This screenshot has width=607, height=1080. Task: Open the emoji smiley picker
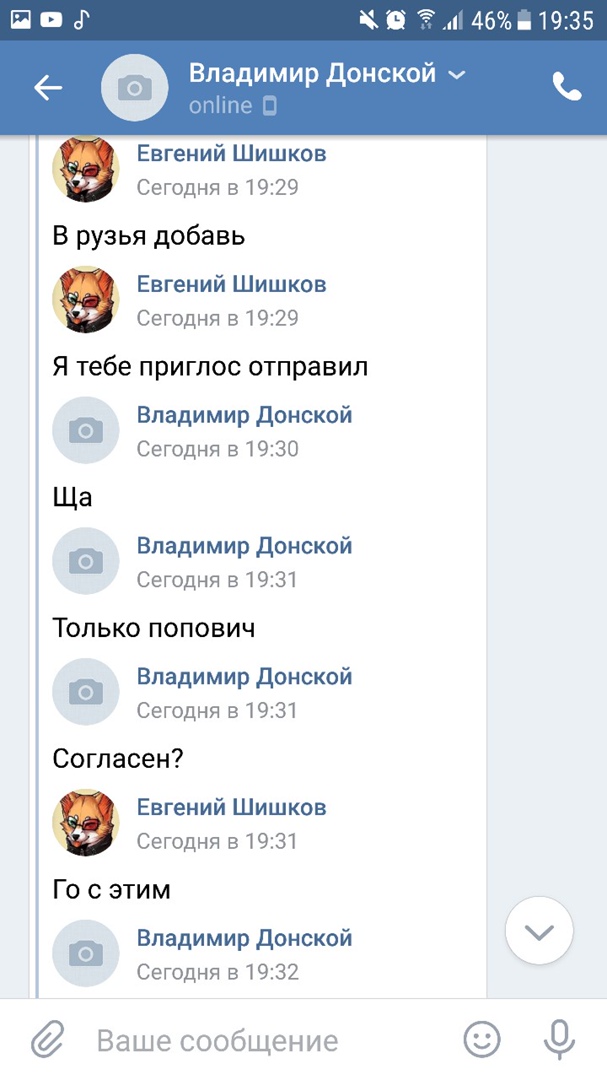tap(482, 1041)
